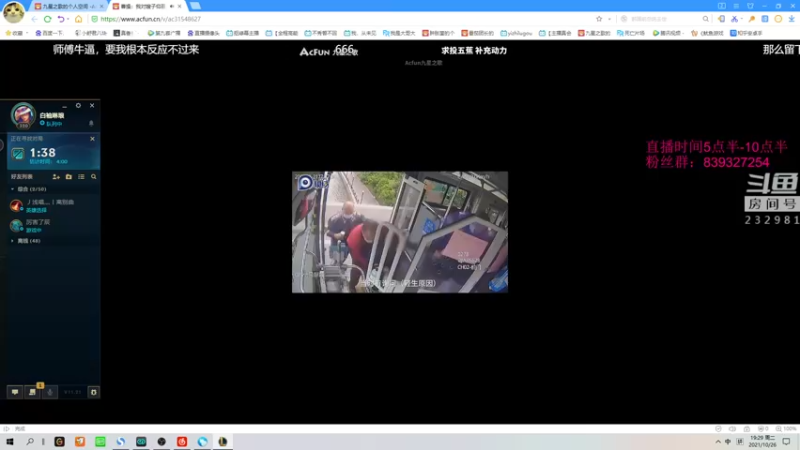Viewport: 800px width, 450px height.
Task: Open the system tray hidden icons arrow
Action: coord(718,442)
